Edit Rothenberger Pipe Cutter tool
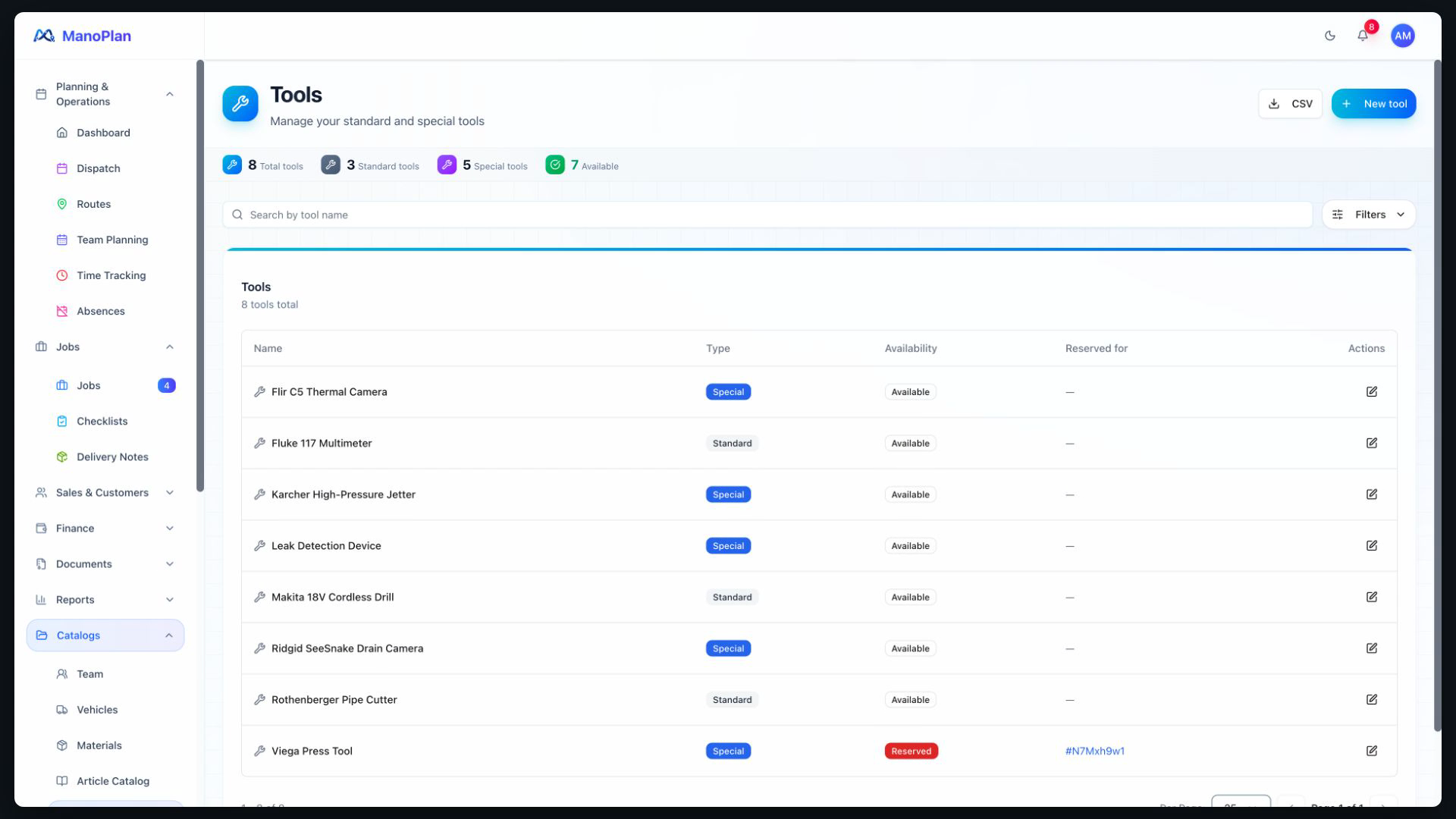 (1371, 700)
